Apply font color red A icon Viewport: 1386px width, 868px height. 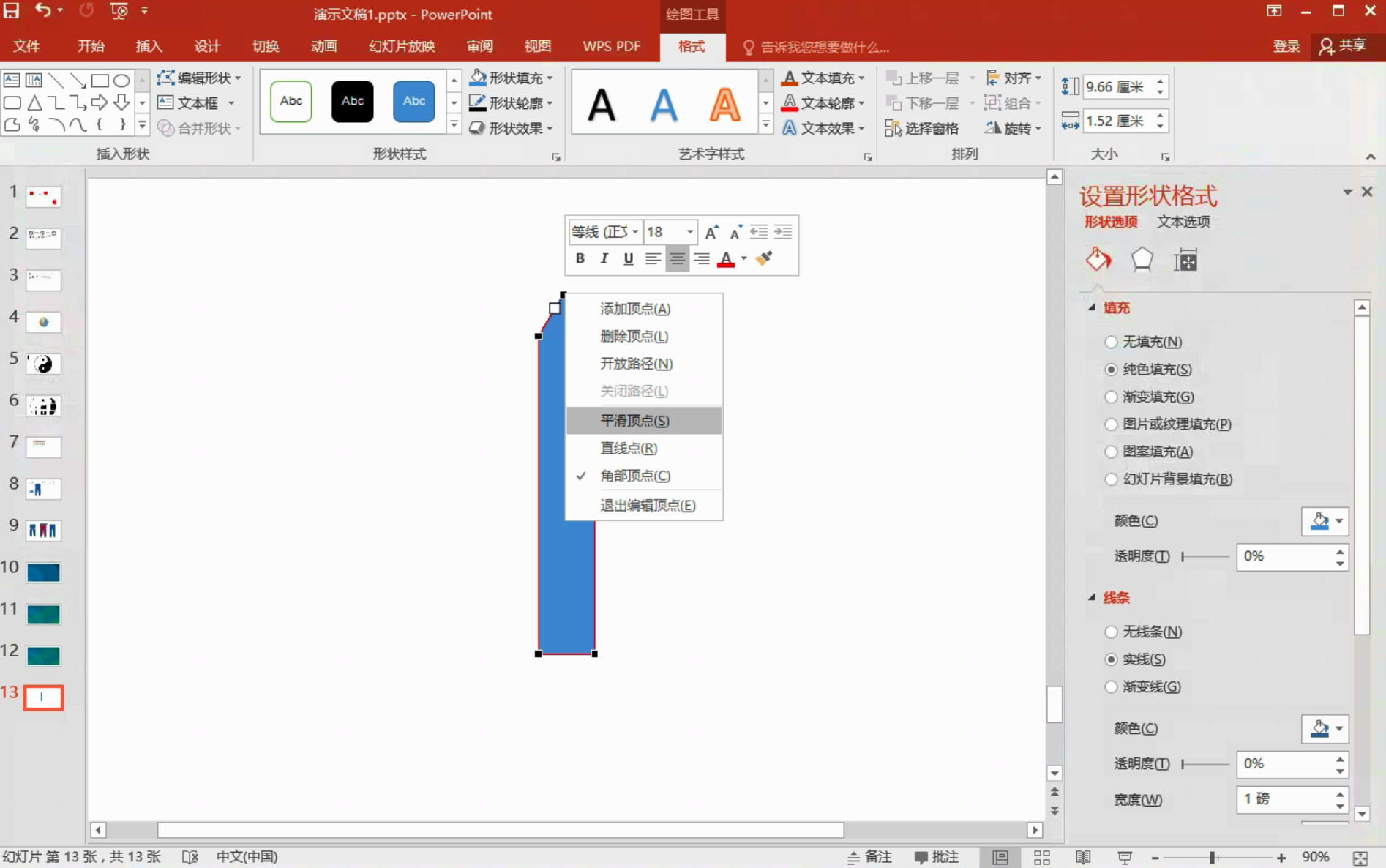[x=726, y=259]
